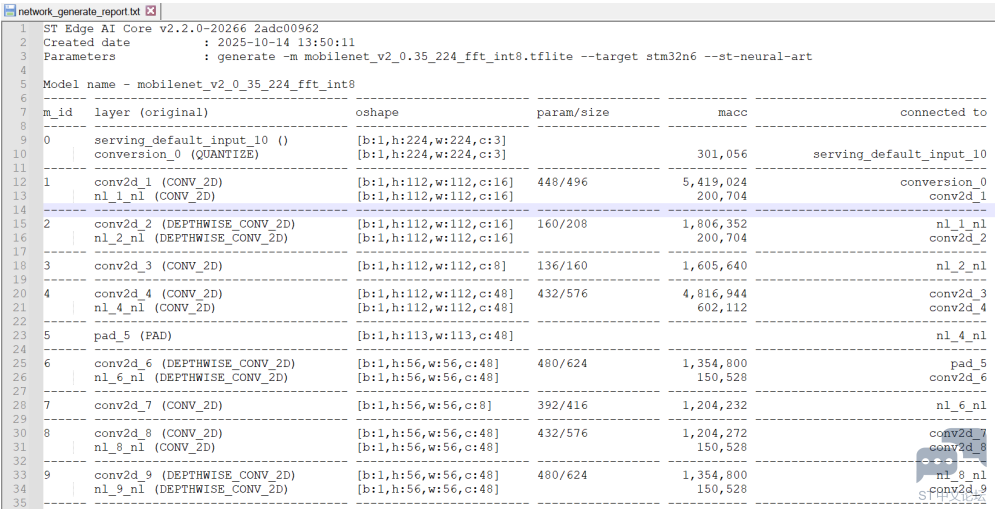Click the 'macc' column header
This screenshot has height=511, width=995.
click(731, 113)
